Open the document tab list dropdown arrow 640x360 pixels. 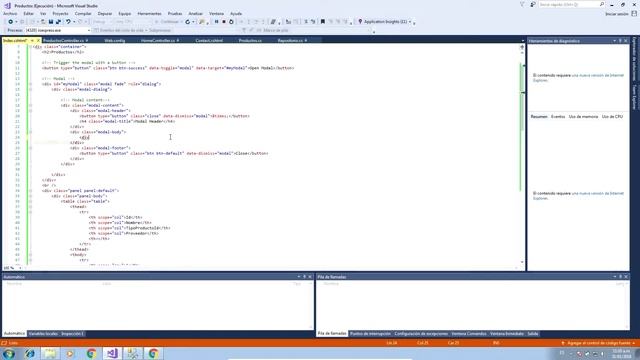click(x=522, y=41)
